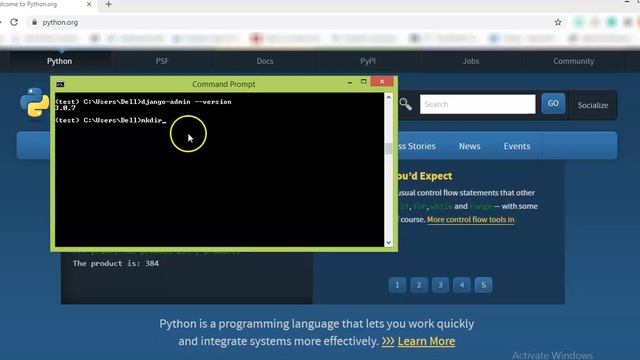Close the Welcome to Python.org browser tab
640x360 pixels.
[x=89, y=4]
